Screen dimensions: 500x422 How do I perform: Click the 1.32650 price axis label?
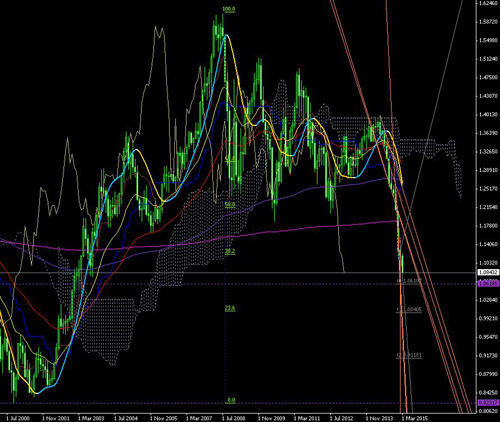point(488,152)
